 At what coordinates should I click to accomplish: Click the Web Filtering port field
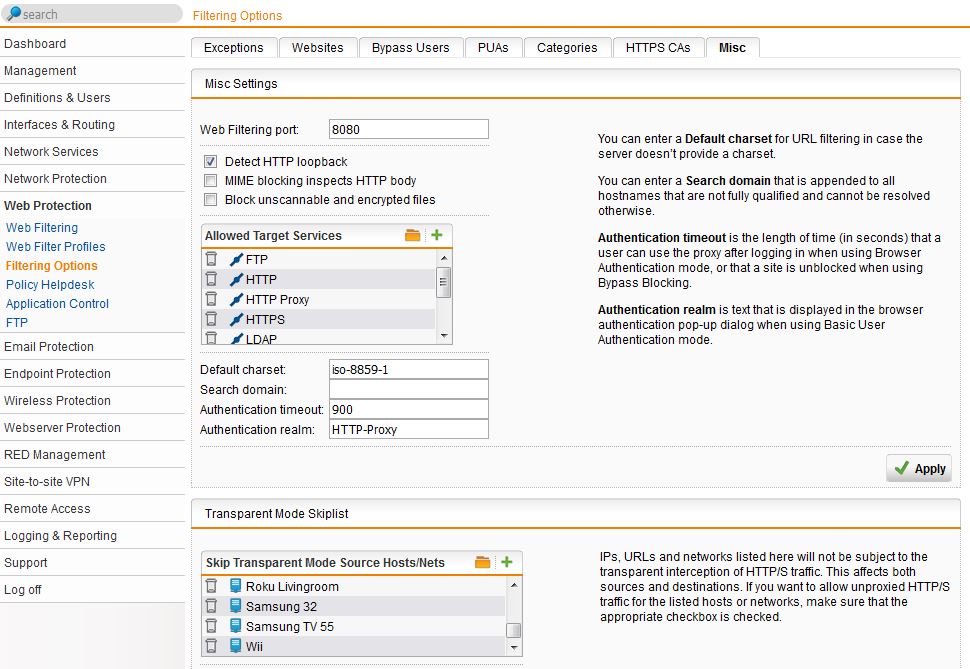point(409,129)
